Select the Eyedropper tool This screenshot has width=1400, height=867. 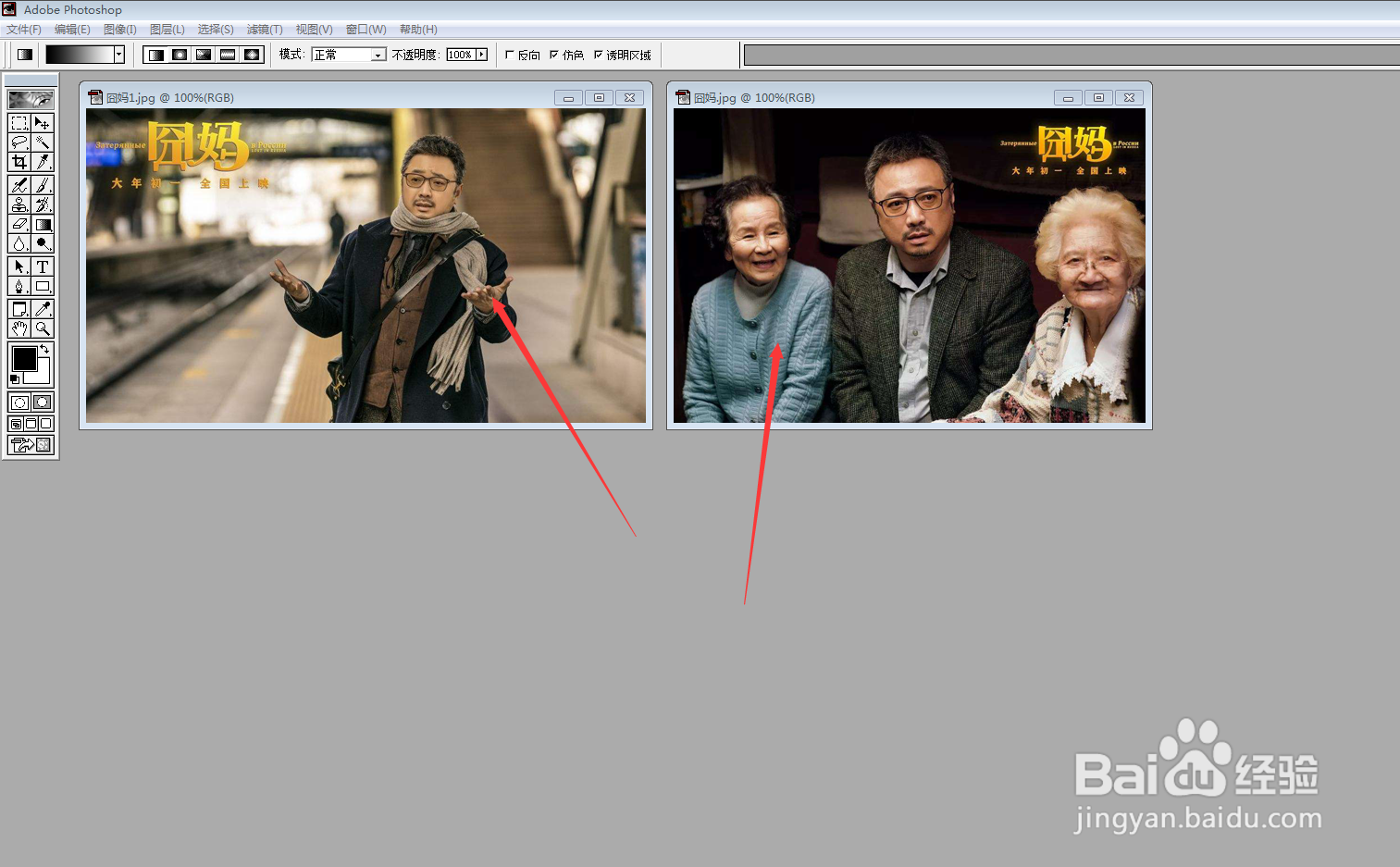[43, 309]
